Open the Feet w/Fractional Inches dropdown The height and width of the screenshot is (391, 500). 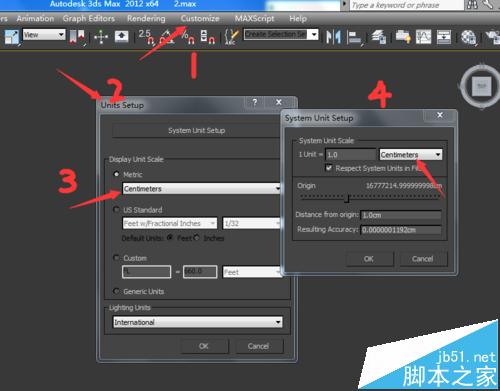(x=170, y=223)
